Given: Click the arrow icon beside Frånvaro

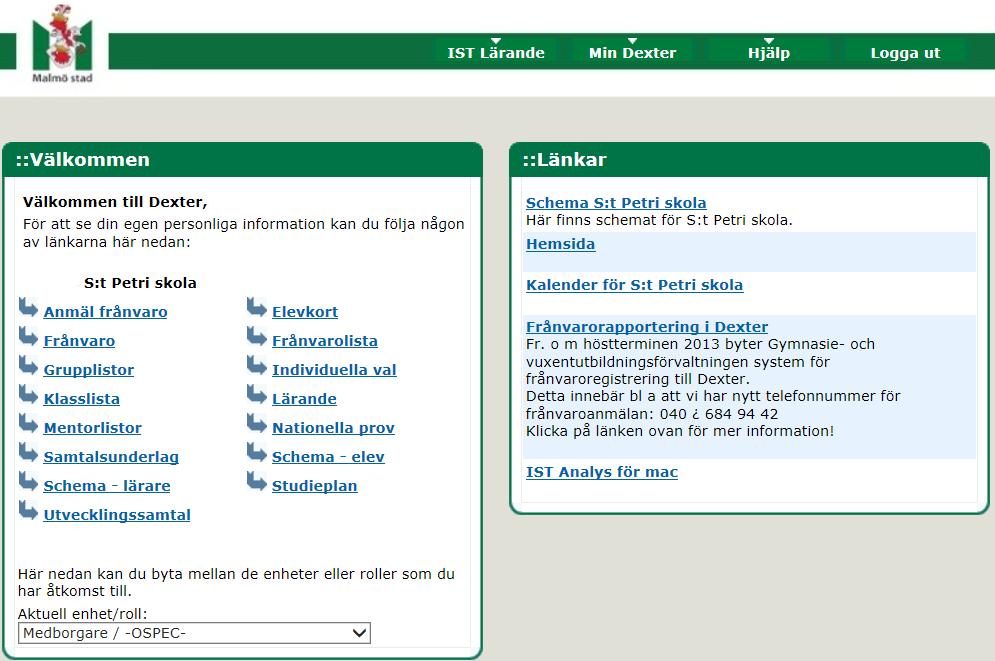Looking at the screenshot, I should (x=29, y=337).
